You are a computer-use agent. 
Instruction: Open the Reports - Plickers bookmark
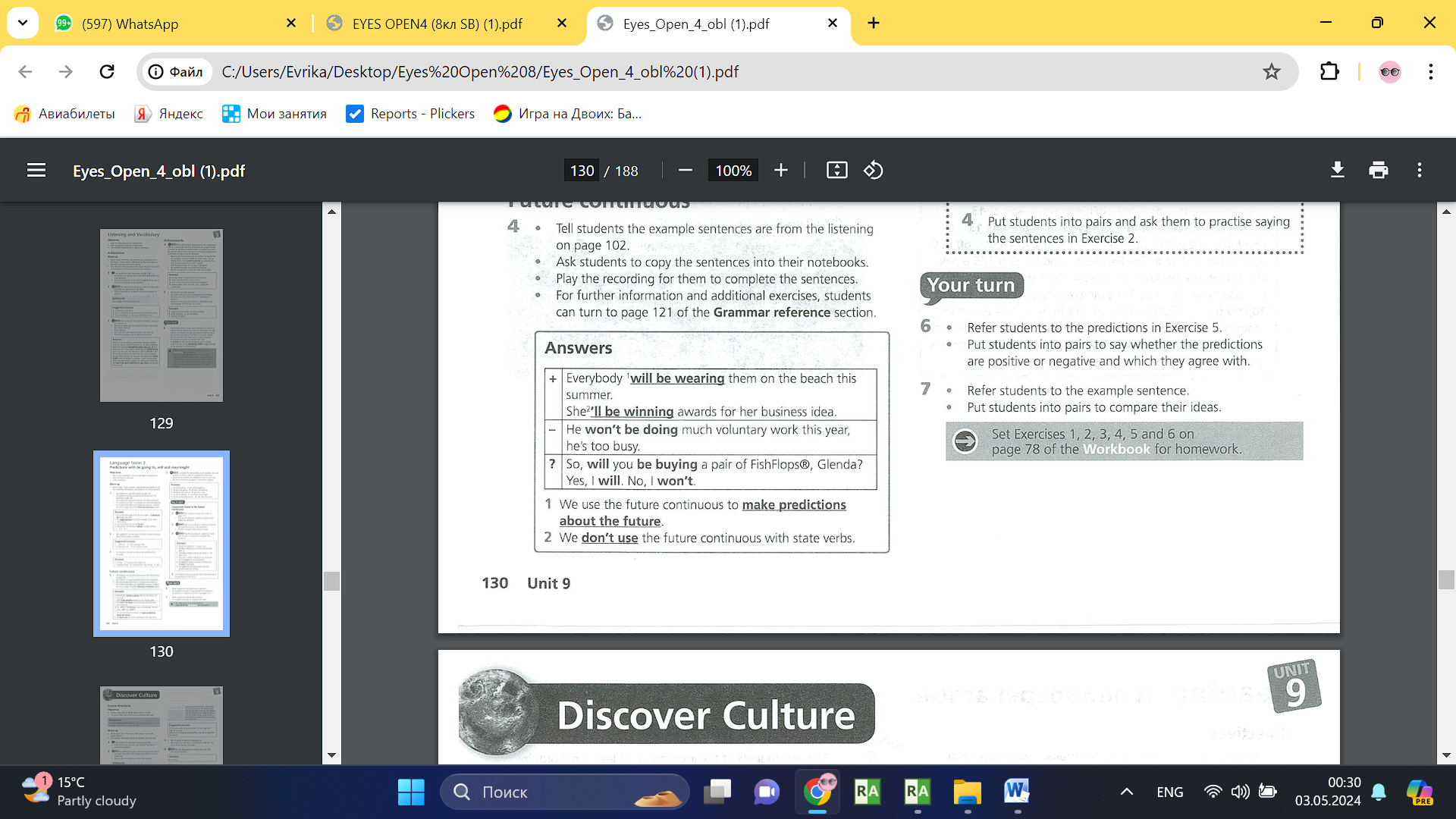point(410,114)
